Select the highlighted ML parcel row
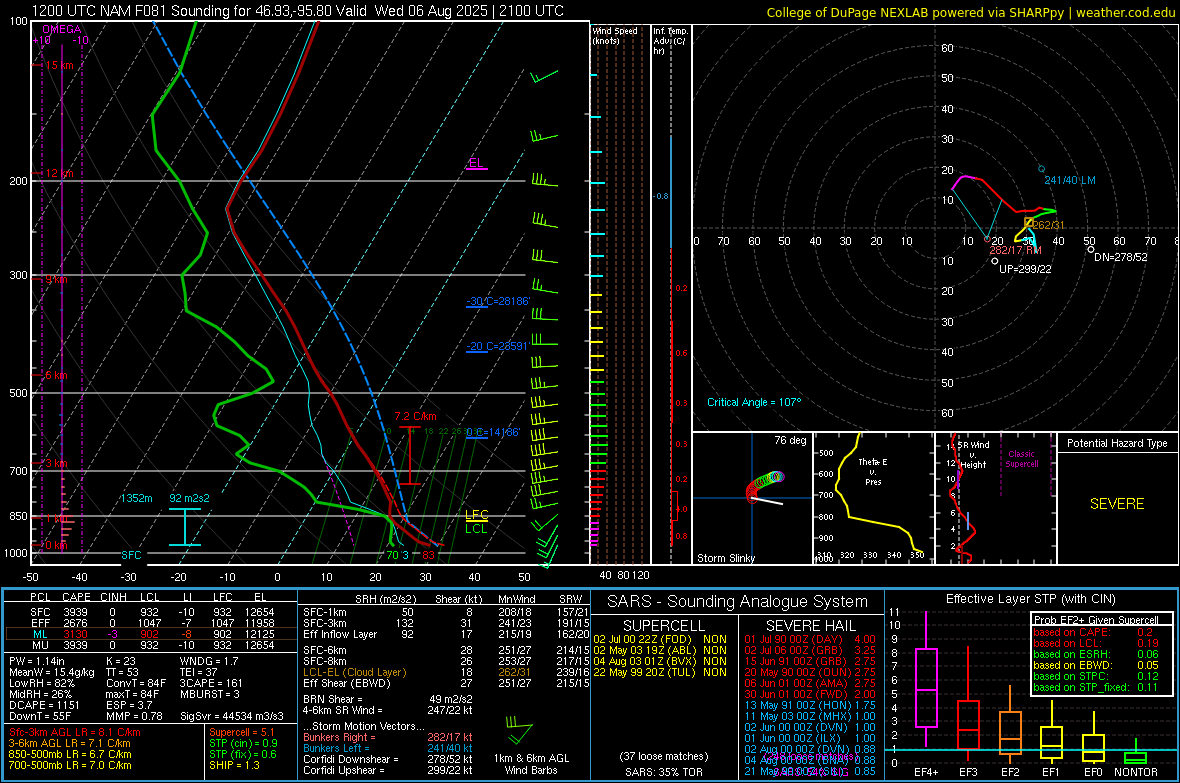This screenshot has height=783, width=1180. click(x=151, y=634)
